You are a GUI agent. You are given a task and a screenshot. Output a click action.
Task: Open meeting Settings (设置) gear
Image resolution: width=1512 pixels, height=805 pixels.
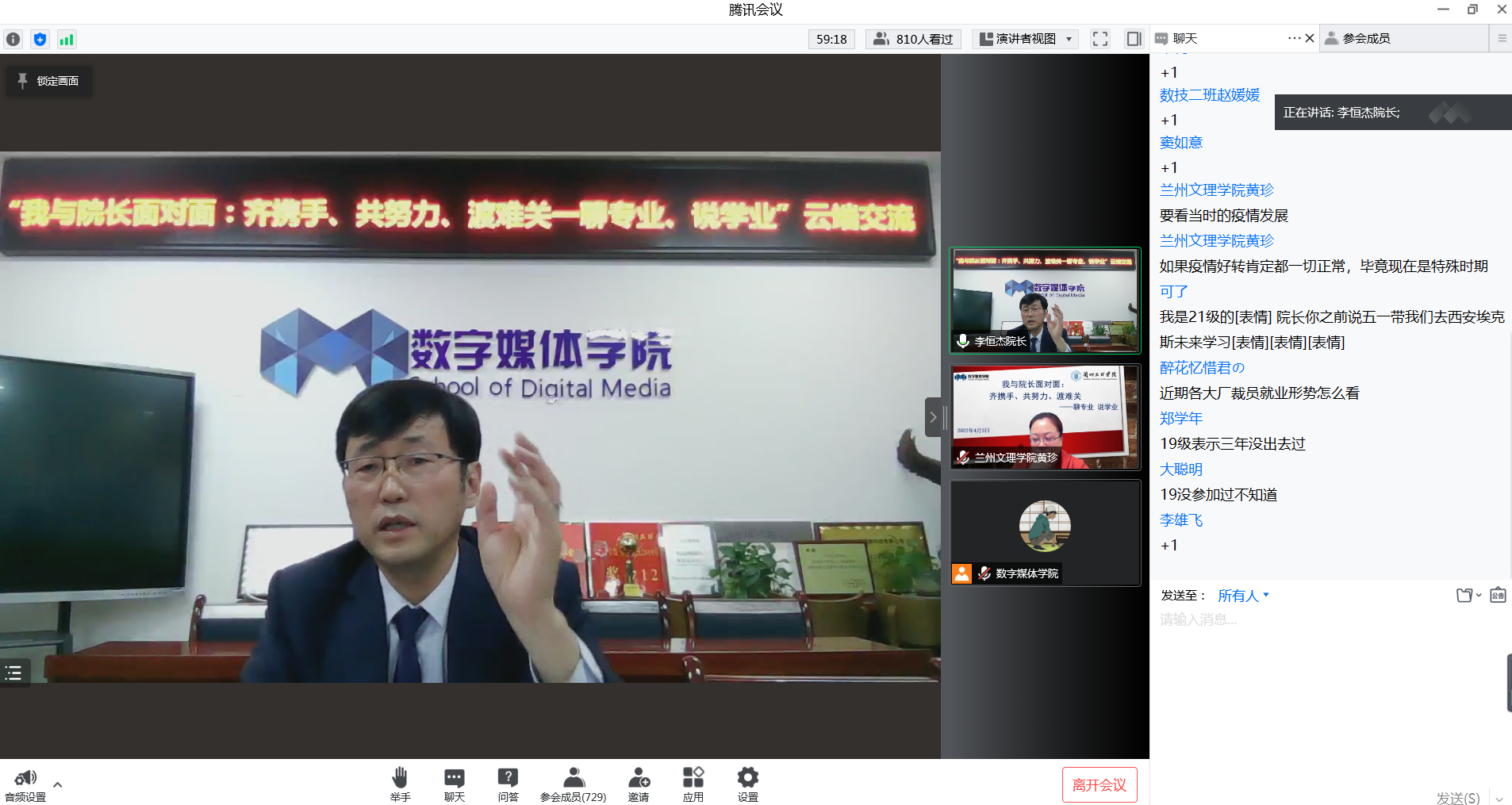click(747, 784)
